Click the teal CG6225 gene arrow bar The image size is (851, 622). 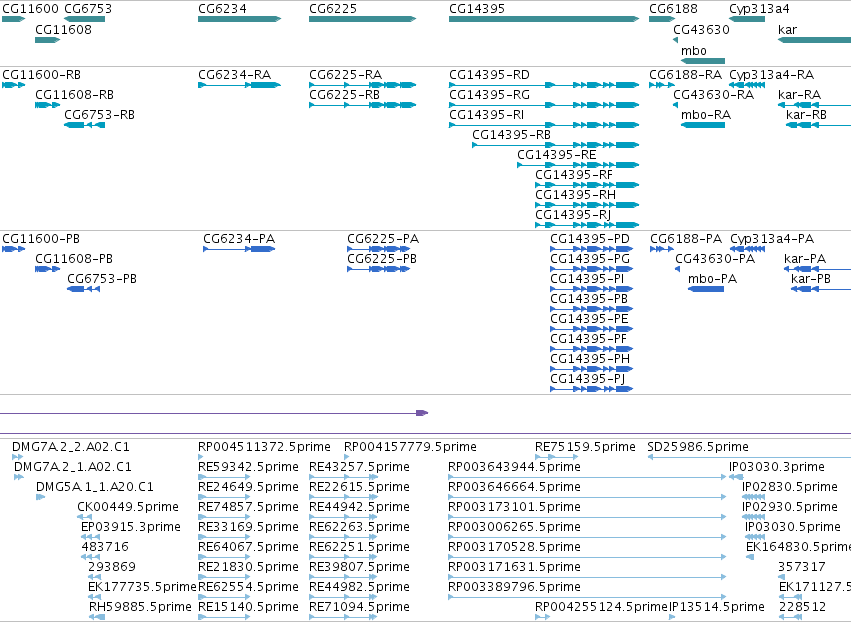coord(363,19)
